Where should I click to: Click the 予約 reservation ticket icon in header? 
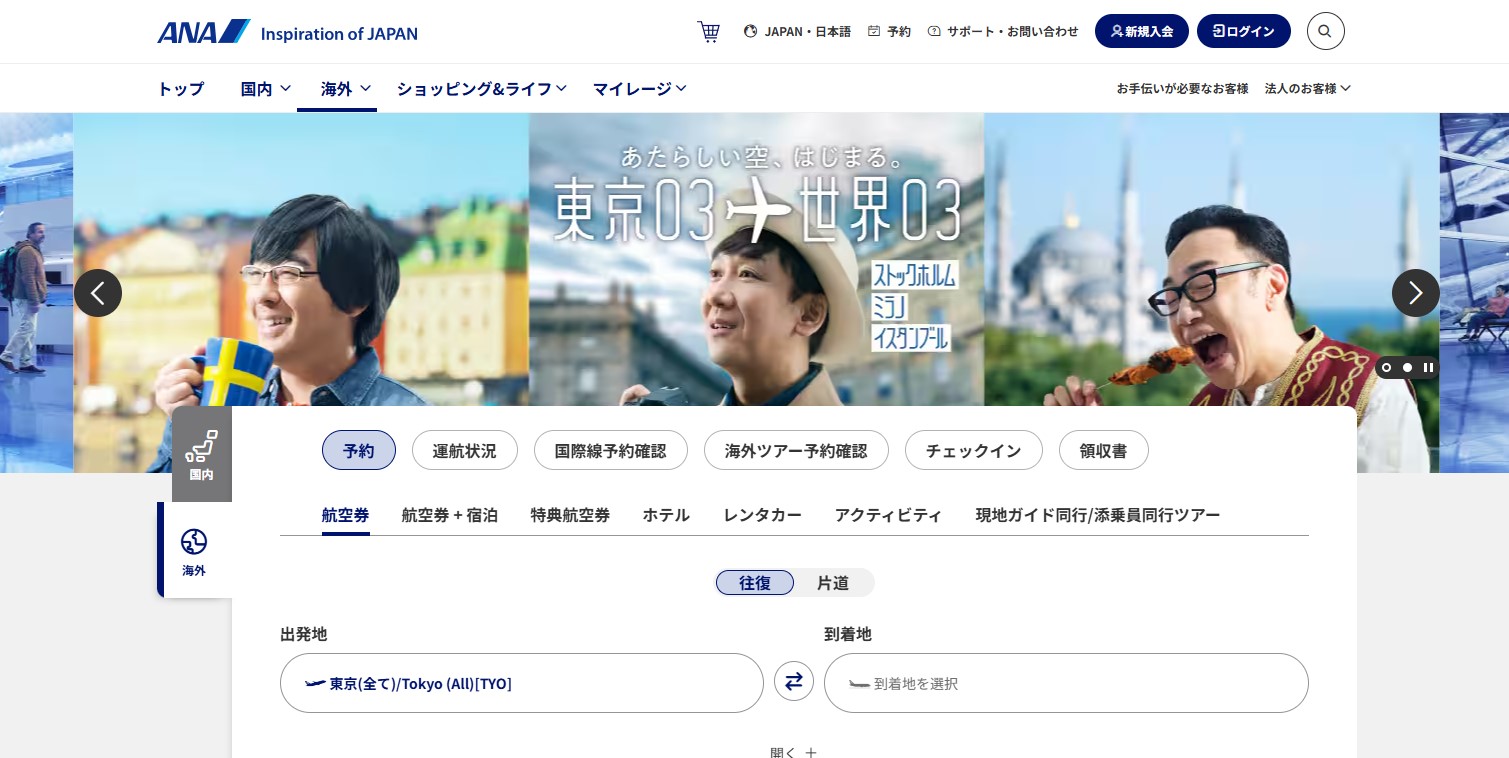873,31
